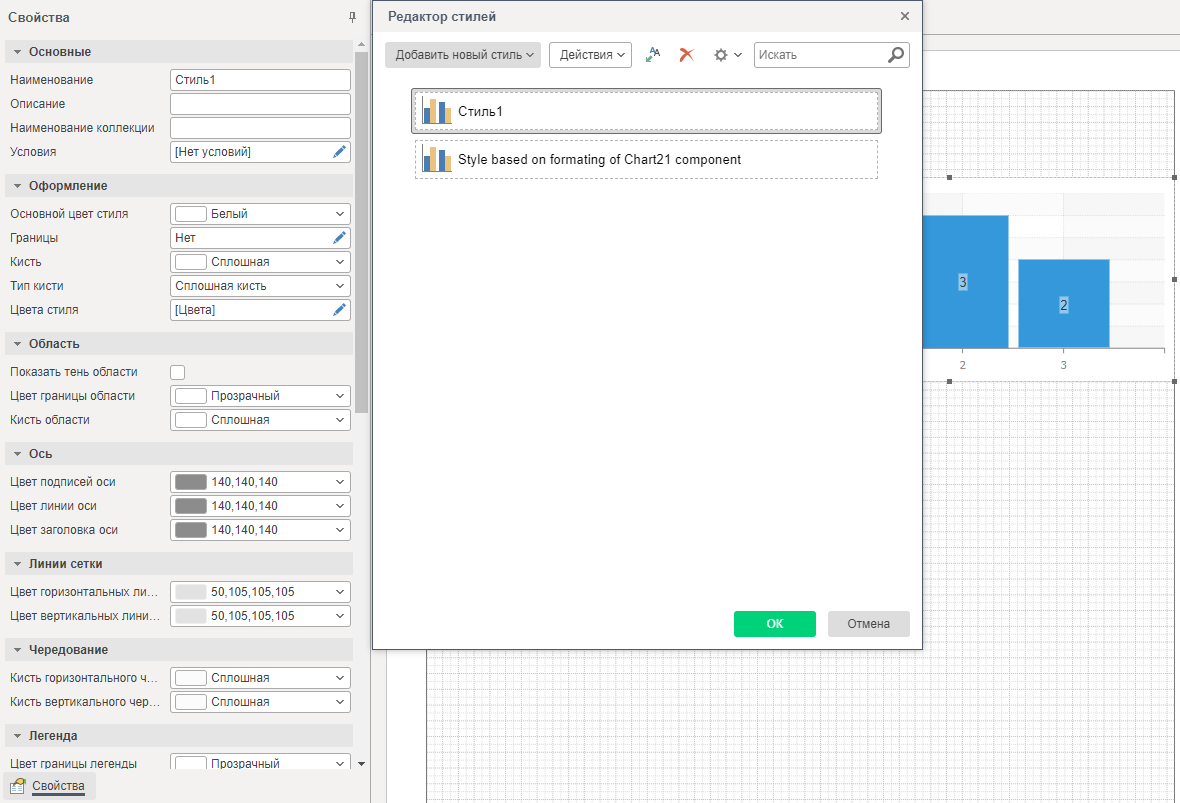This screenshot has height=803, width=1180.
Task: Select Стиль1 in the styles list
Action: pos(646,111)
